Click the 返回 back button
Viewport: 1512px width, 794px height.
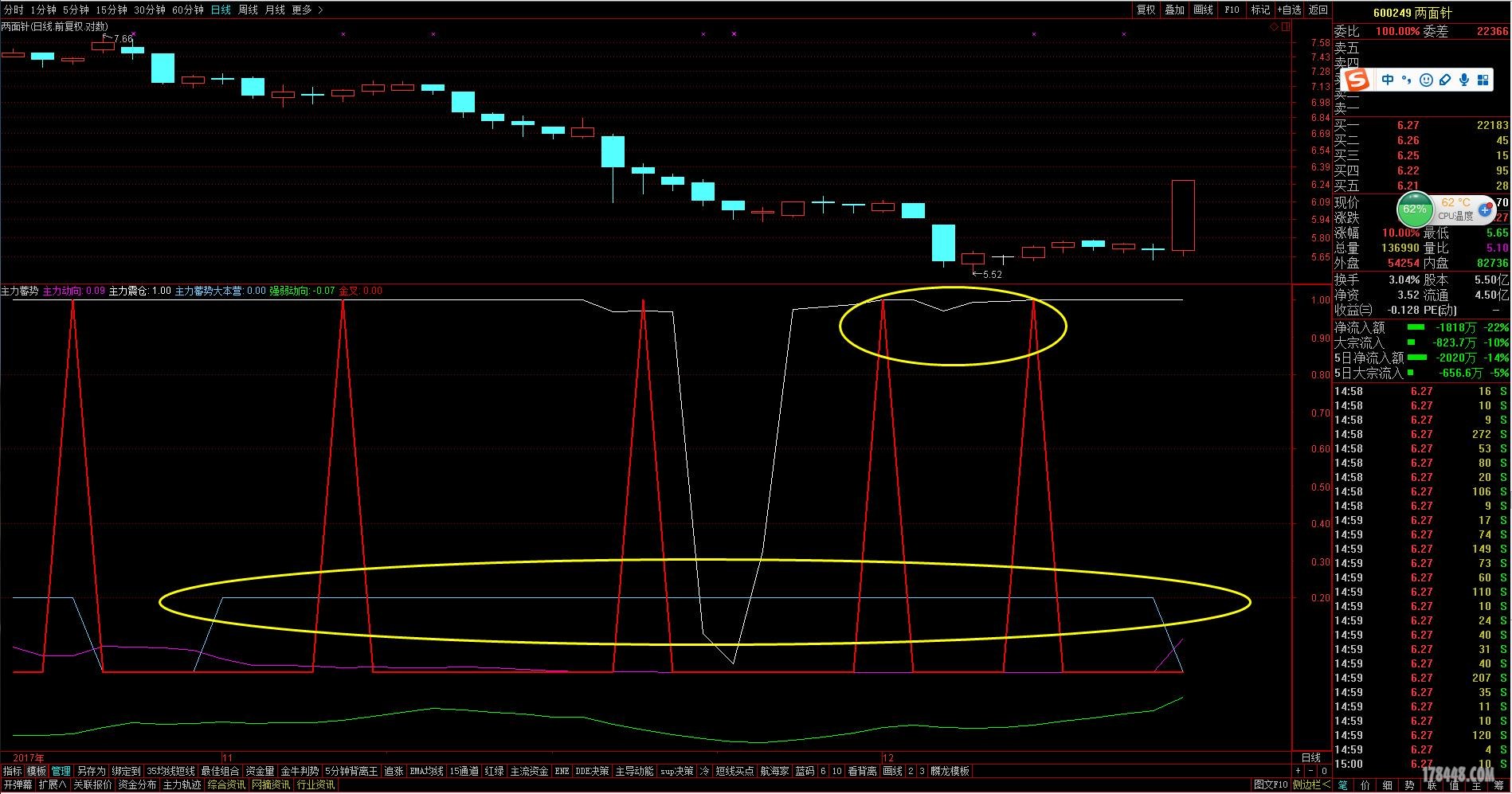[x=1318, y=10]
